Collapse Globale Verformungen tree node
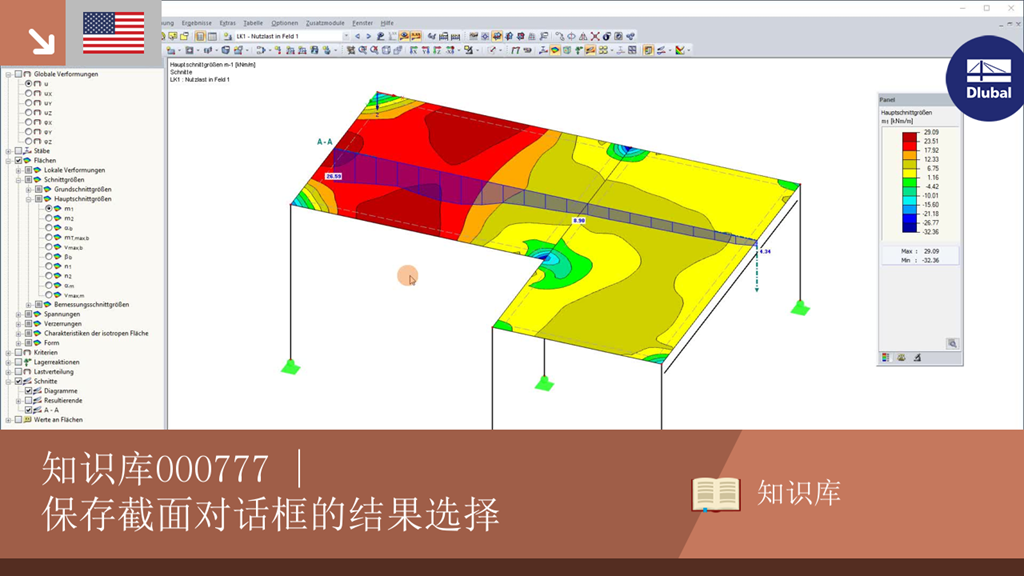Image resolution: width=1024 pixels, height=576 pixels. click(x=8, y=74)
